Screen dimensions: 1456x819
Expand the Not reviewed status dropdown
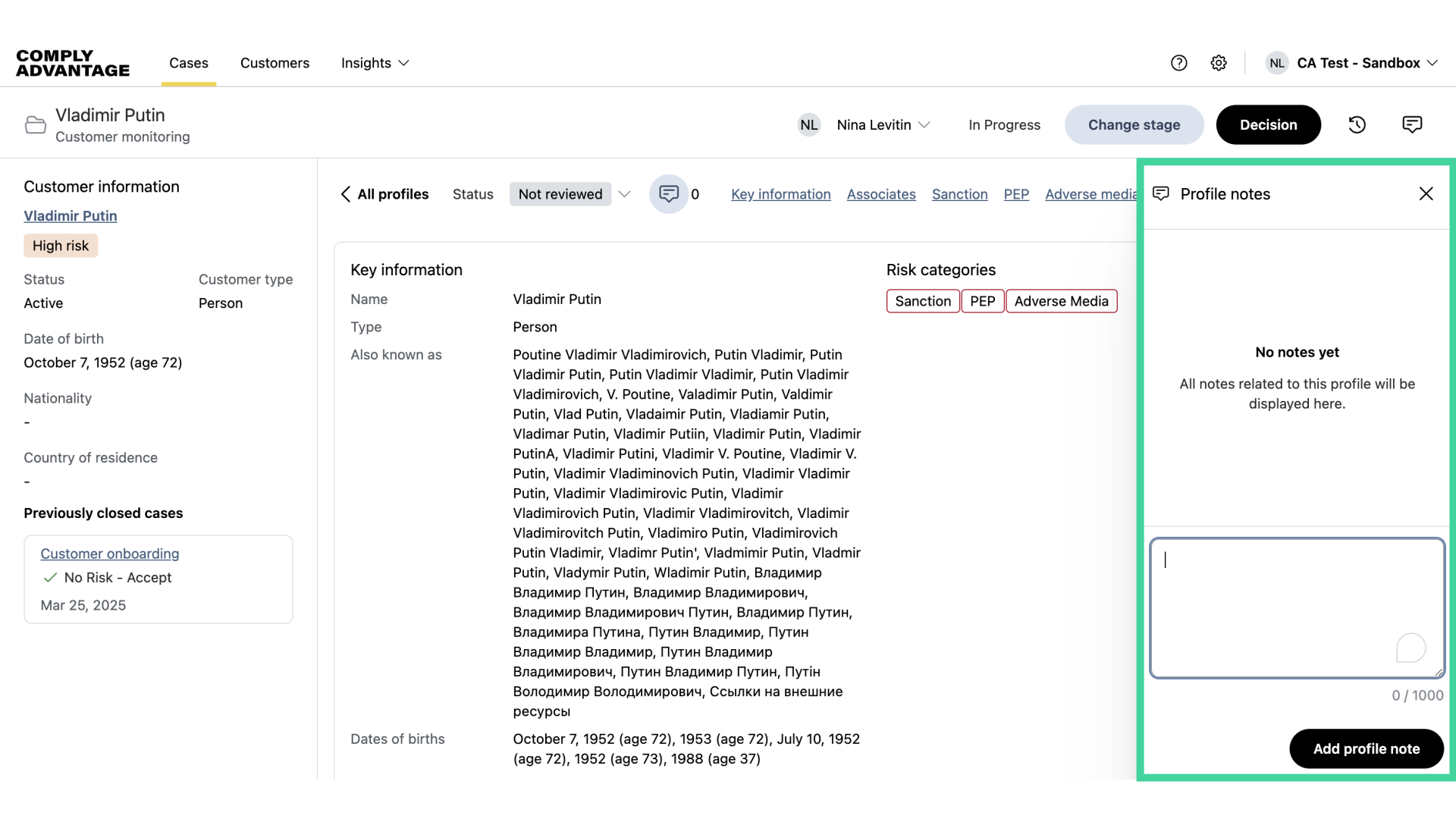point(624,194)
